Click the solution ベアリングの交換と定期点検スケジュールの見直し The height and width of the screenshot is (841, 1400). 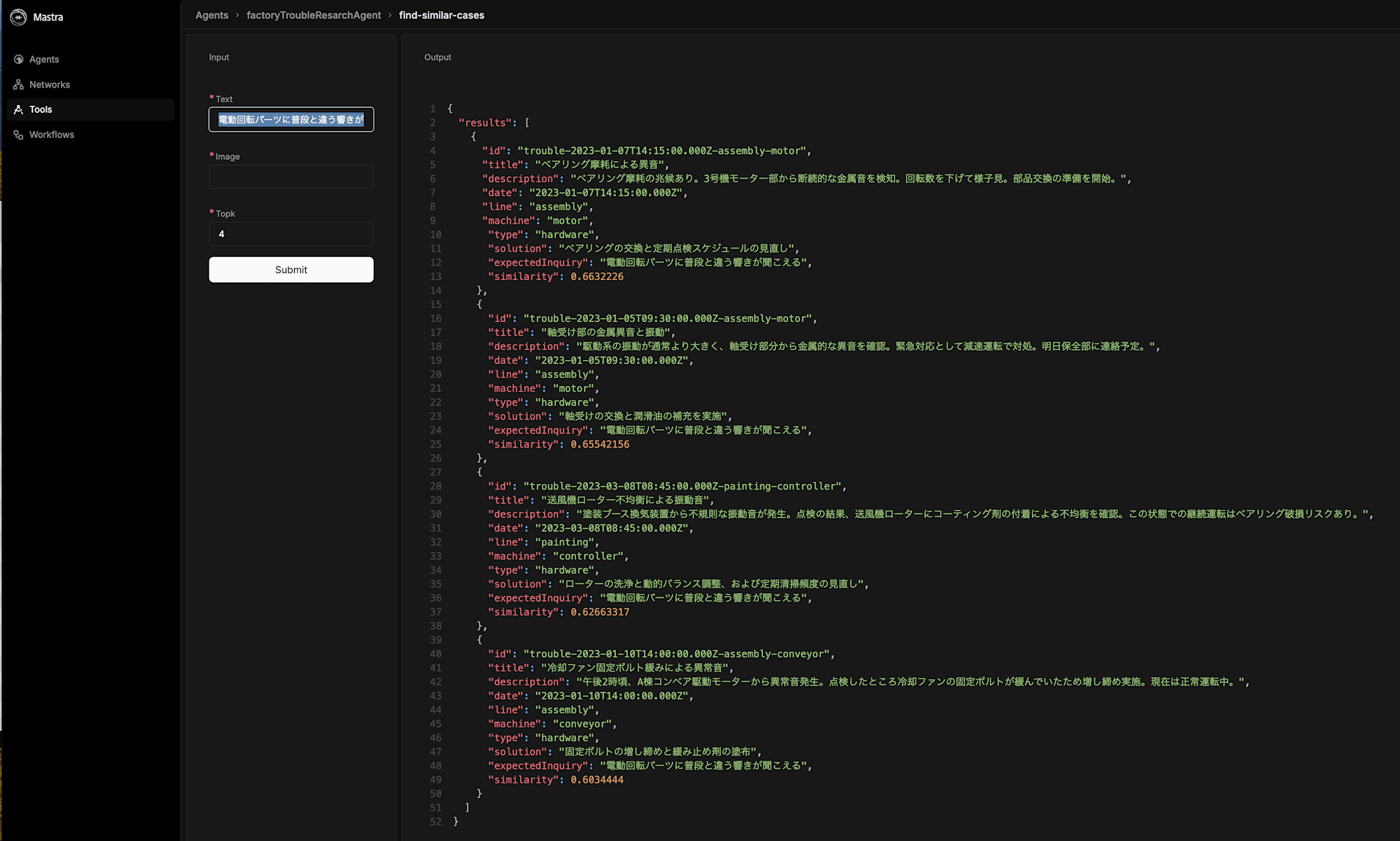pyautogui.click(x=678, y=249)
